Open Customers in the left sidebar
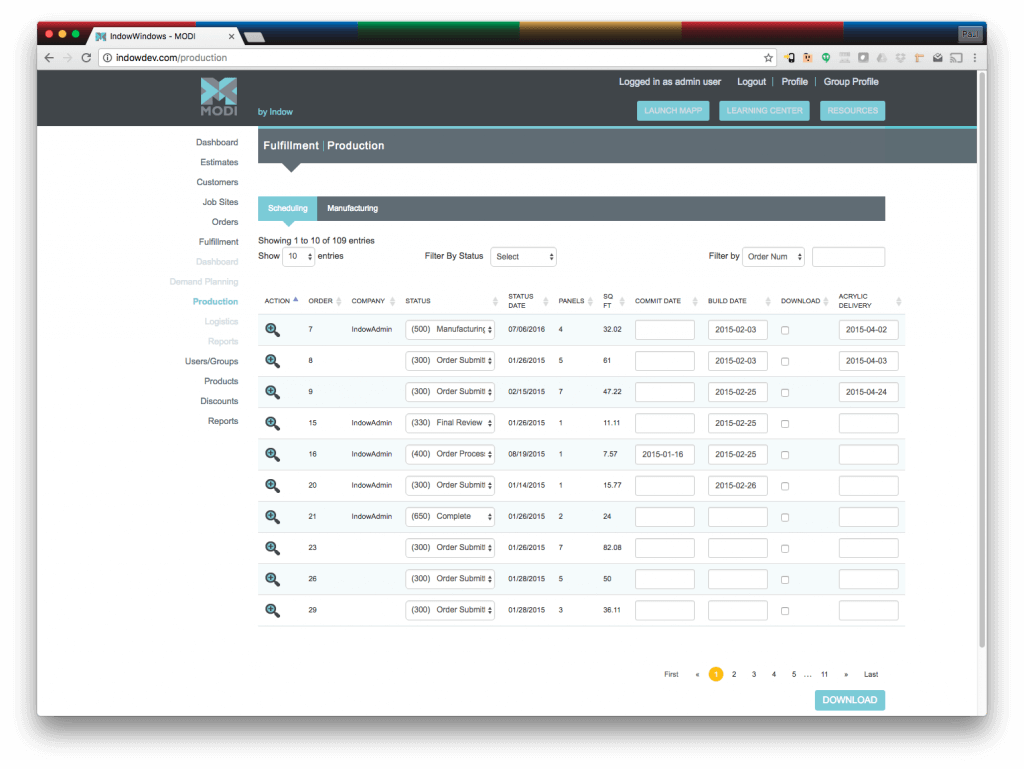Image resolution: width=1024 pixels, height=769 pixels. point(217,182)
